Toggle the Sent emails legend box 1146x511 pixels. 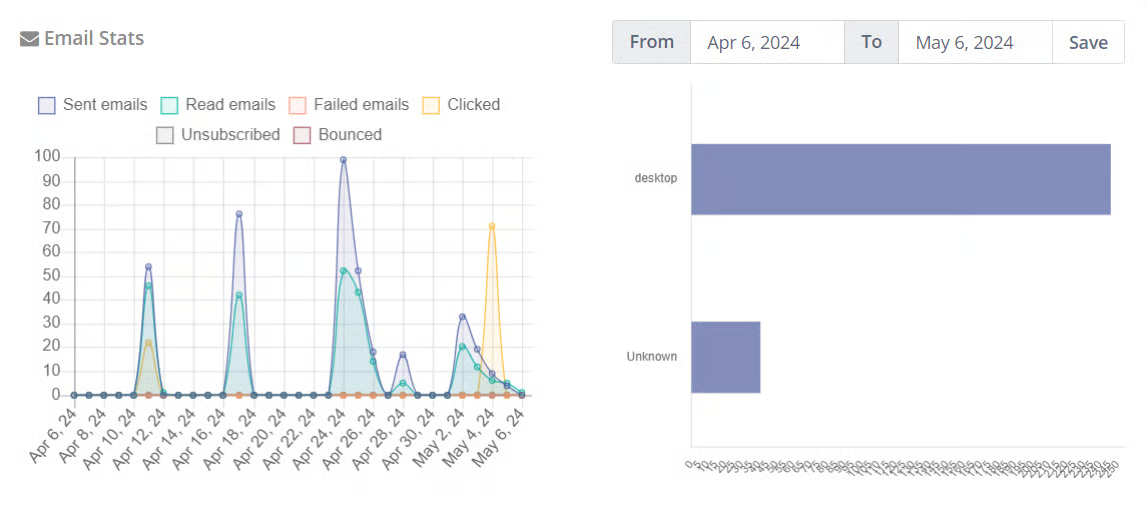[x=47, y=105]
